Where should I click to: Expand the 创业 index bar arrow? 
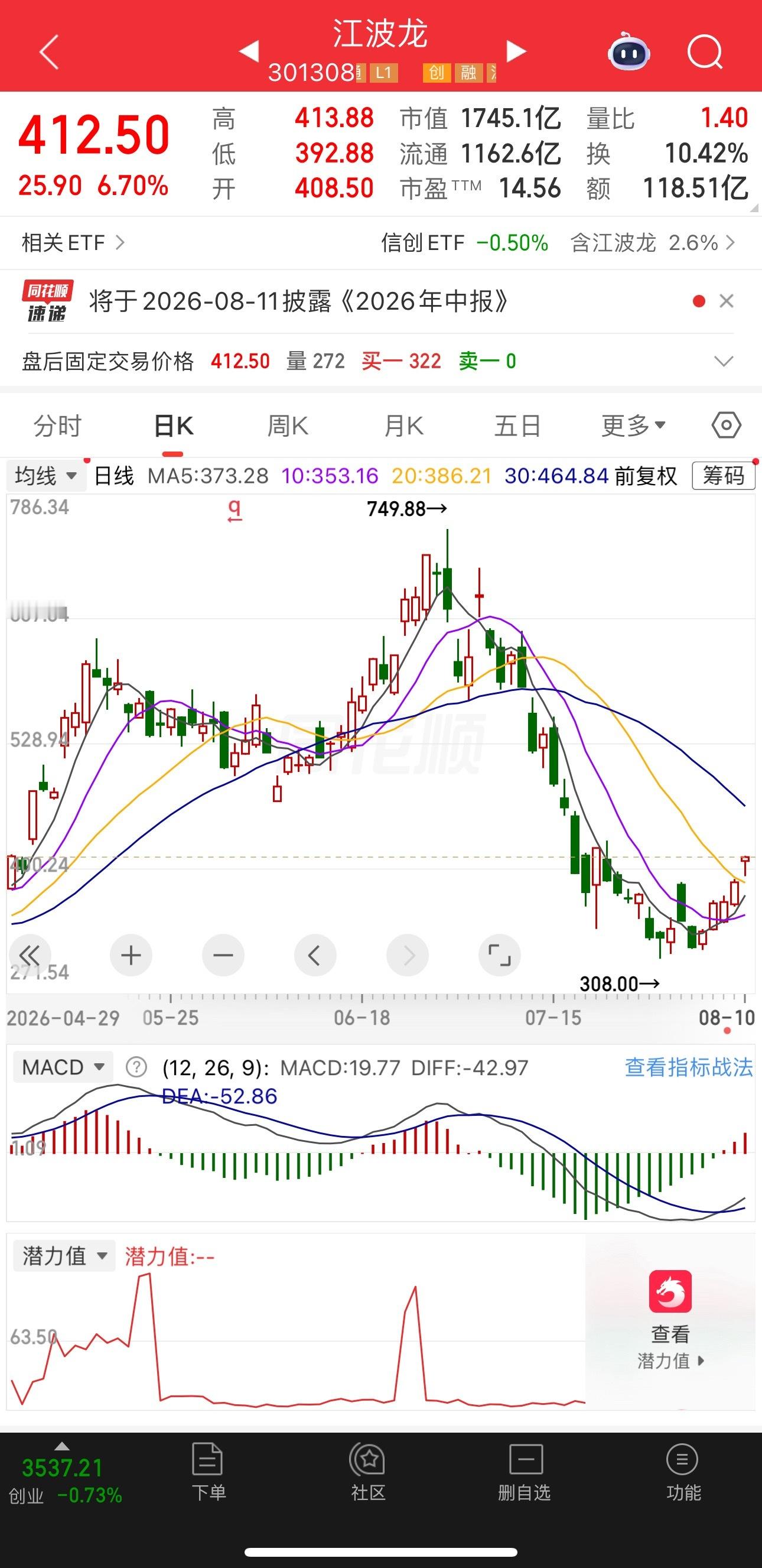coord(62,1447)
